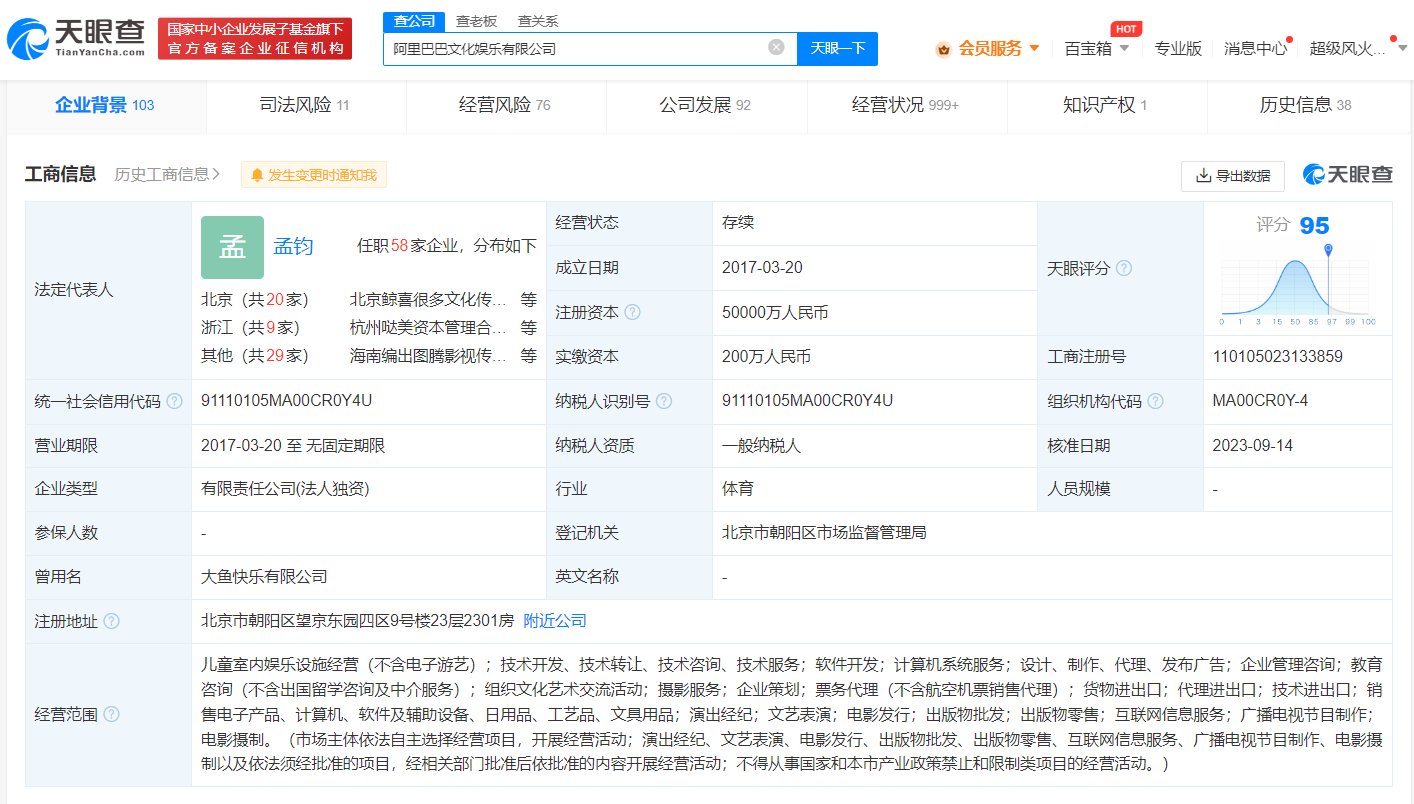The image size is (1414, 804).
Task: Click help icon beside 注册资本
Action: point(632,312)
